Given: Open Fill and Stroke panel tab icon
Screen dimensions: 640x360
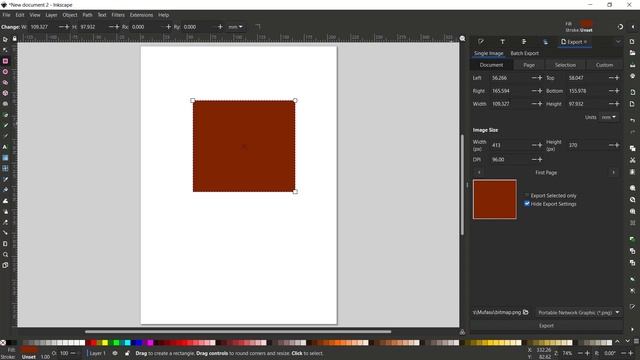Looking at the screenshot, I should (481, 42).
